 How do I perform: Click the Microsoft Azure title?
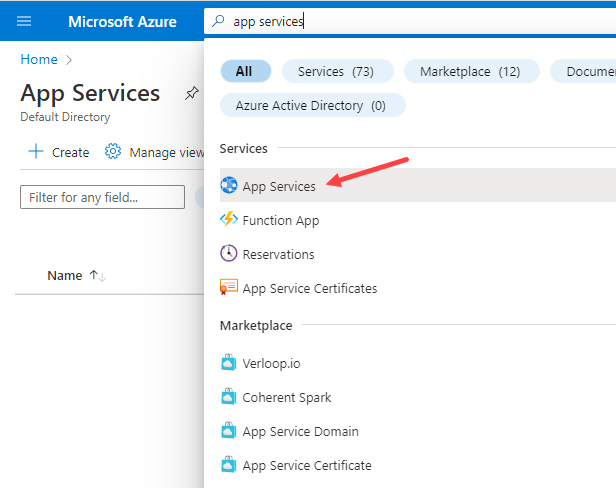[122, 22]
